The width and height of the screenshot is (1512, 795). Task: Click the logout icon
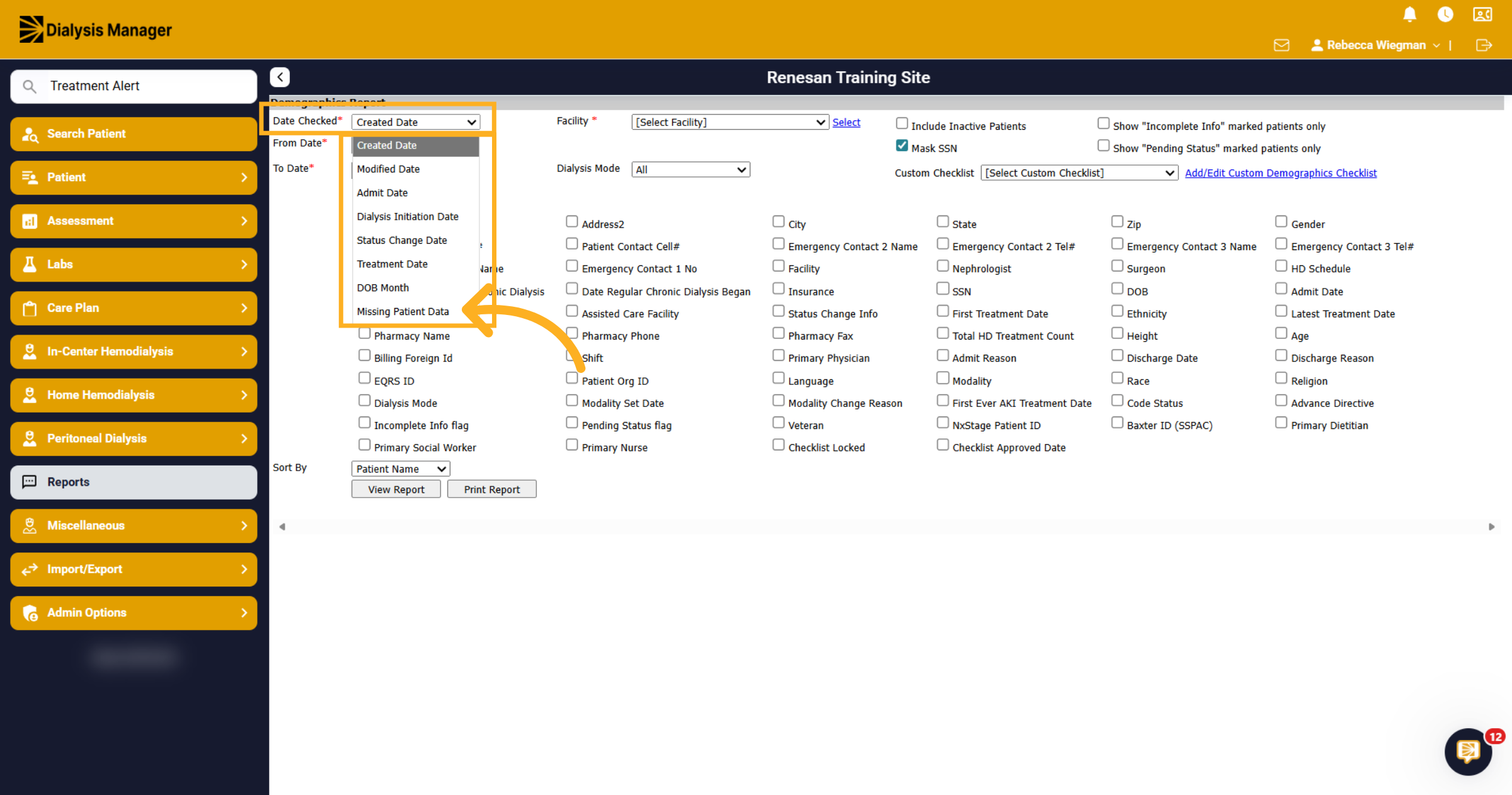1484,45
